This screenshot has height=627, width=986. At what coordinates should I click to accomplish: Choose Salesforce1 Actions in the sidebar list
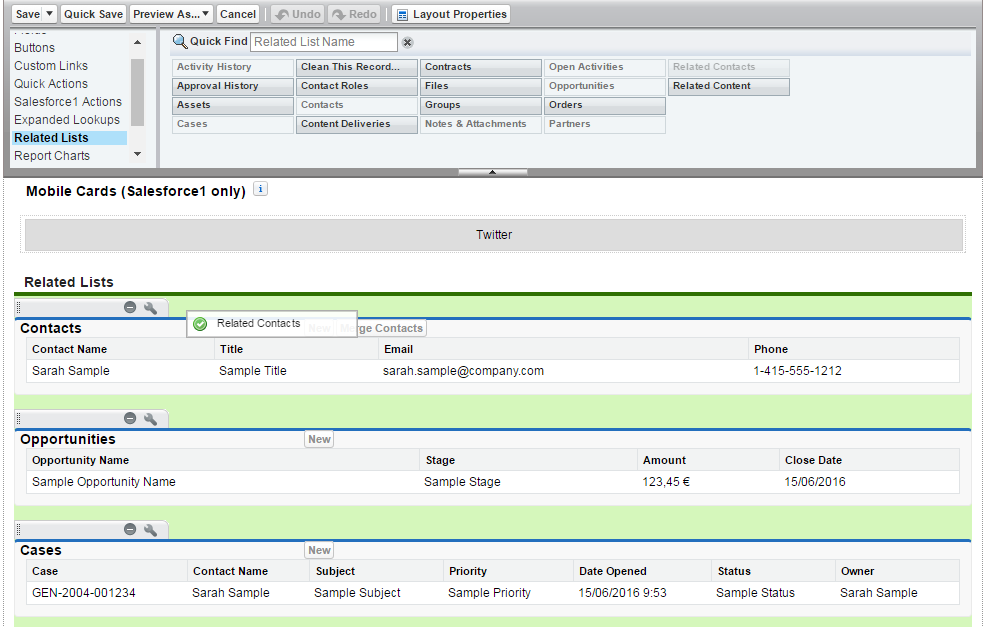click(68, 102)
